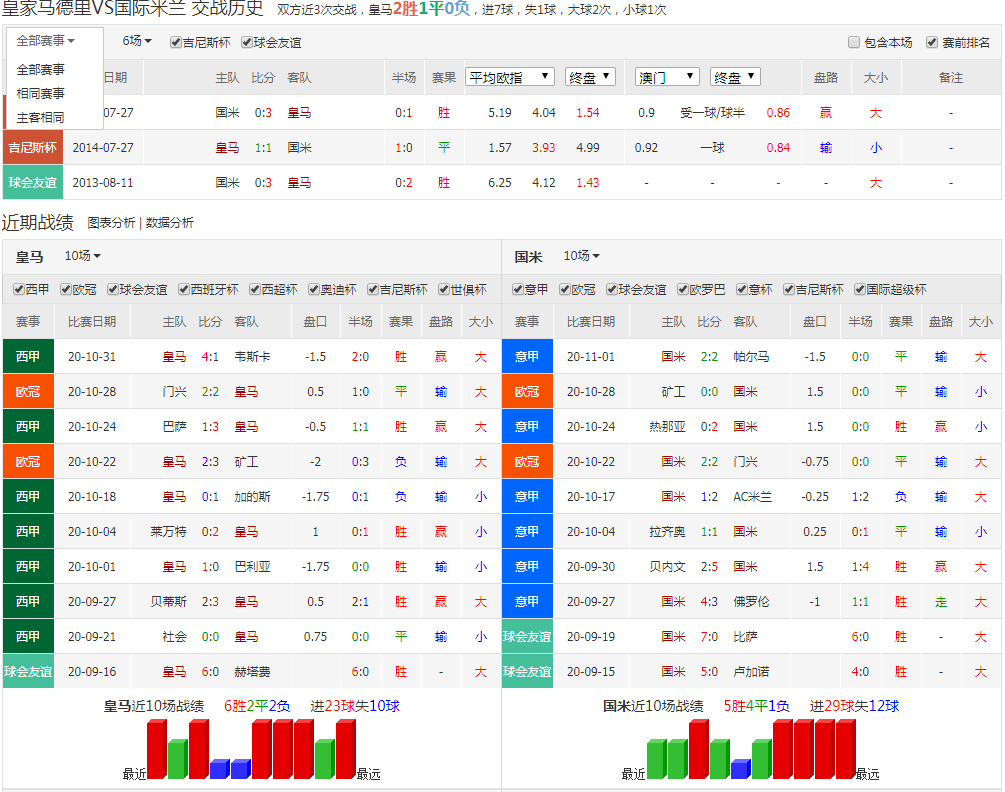Click 贝内文 team name

click(667, 566)
